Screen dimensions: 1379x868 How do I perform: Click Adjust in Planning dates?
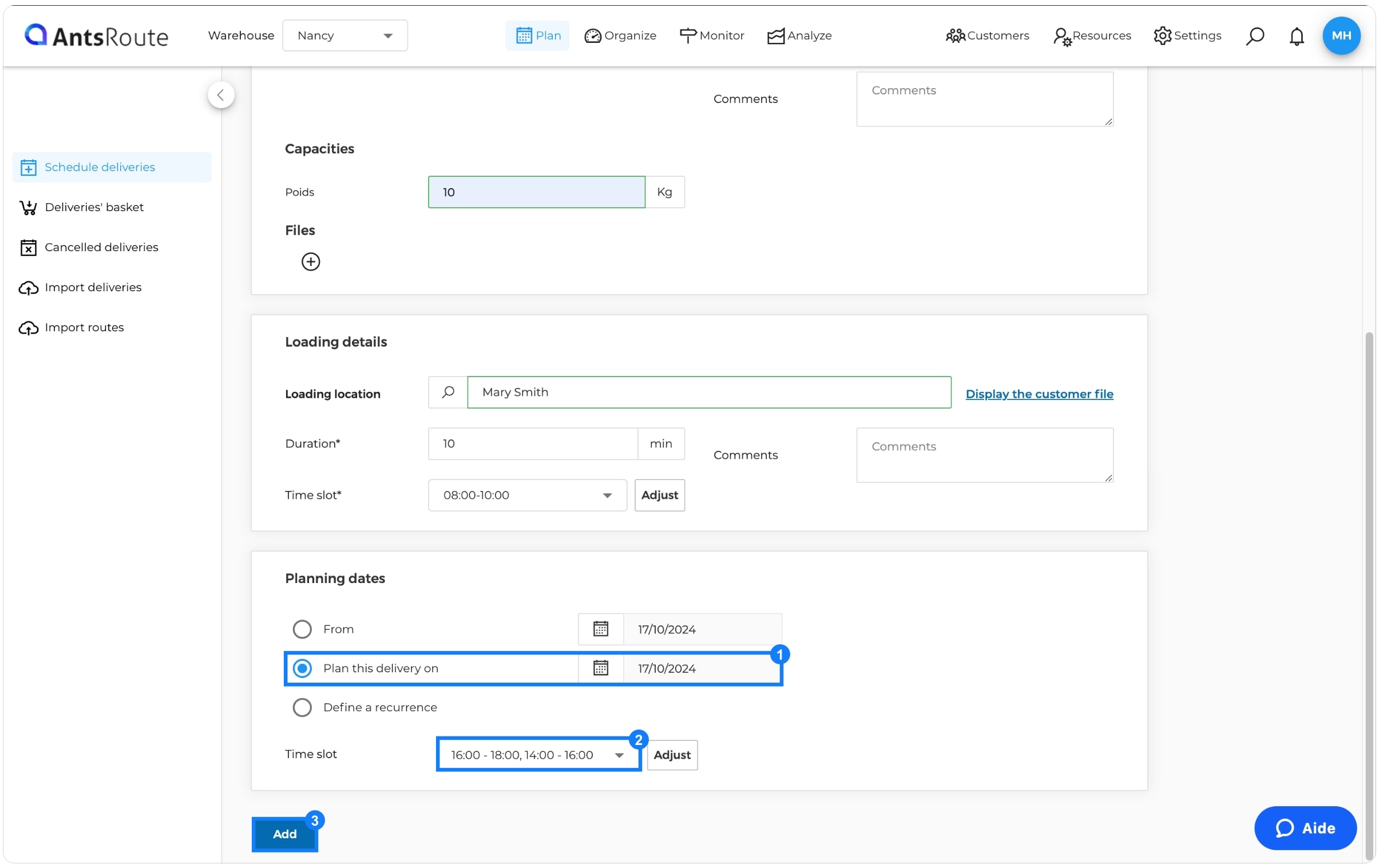(672, 755)
